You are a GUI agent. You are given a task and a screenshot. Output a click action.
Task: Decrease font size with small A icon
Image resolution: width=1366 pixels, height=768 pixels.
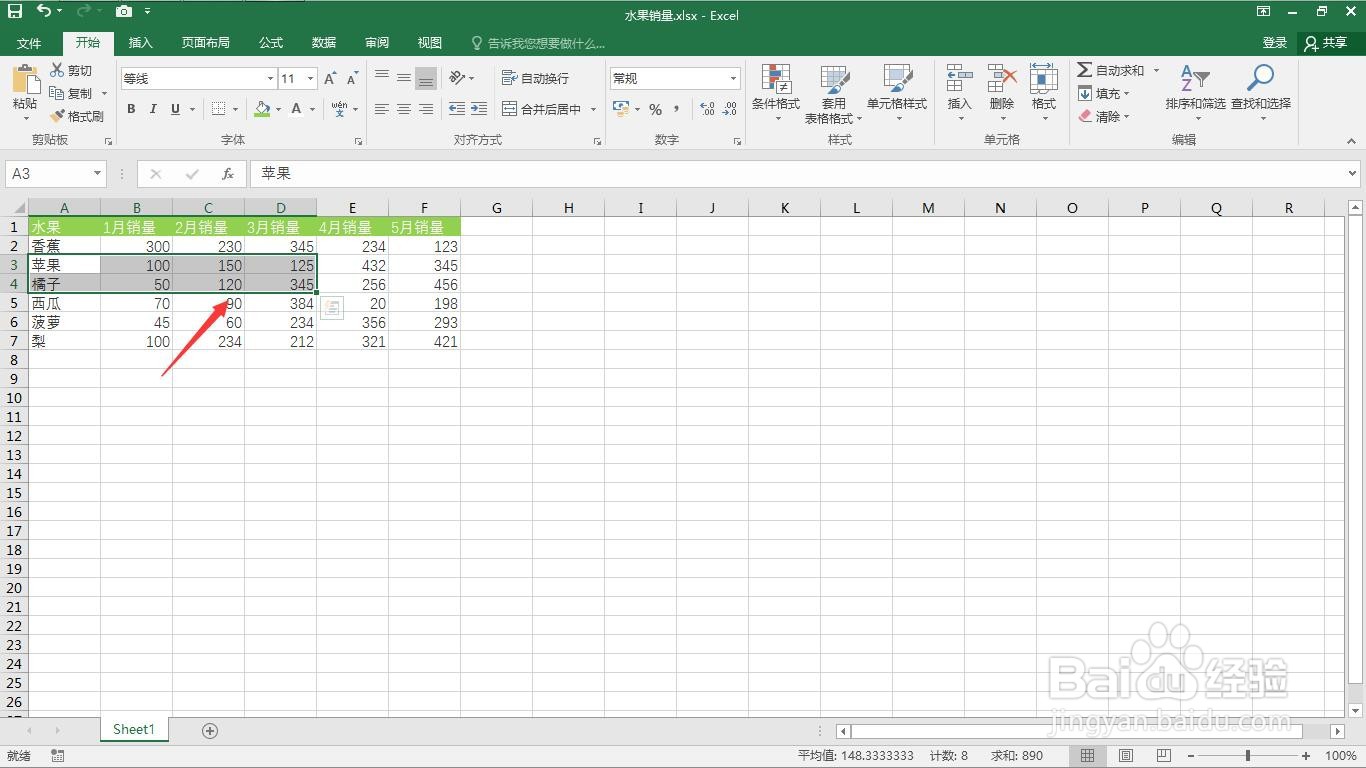(x=352, y=78)
